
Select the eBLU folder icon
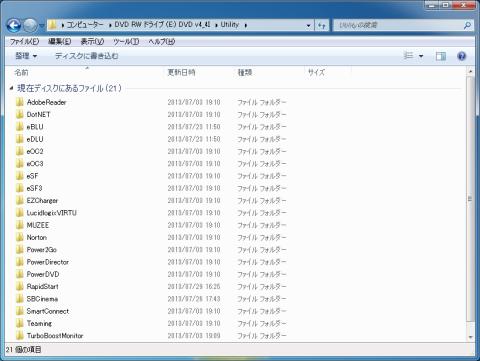pyautogui.click(x=20, y=127)
